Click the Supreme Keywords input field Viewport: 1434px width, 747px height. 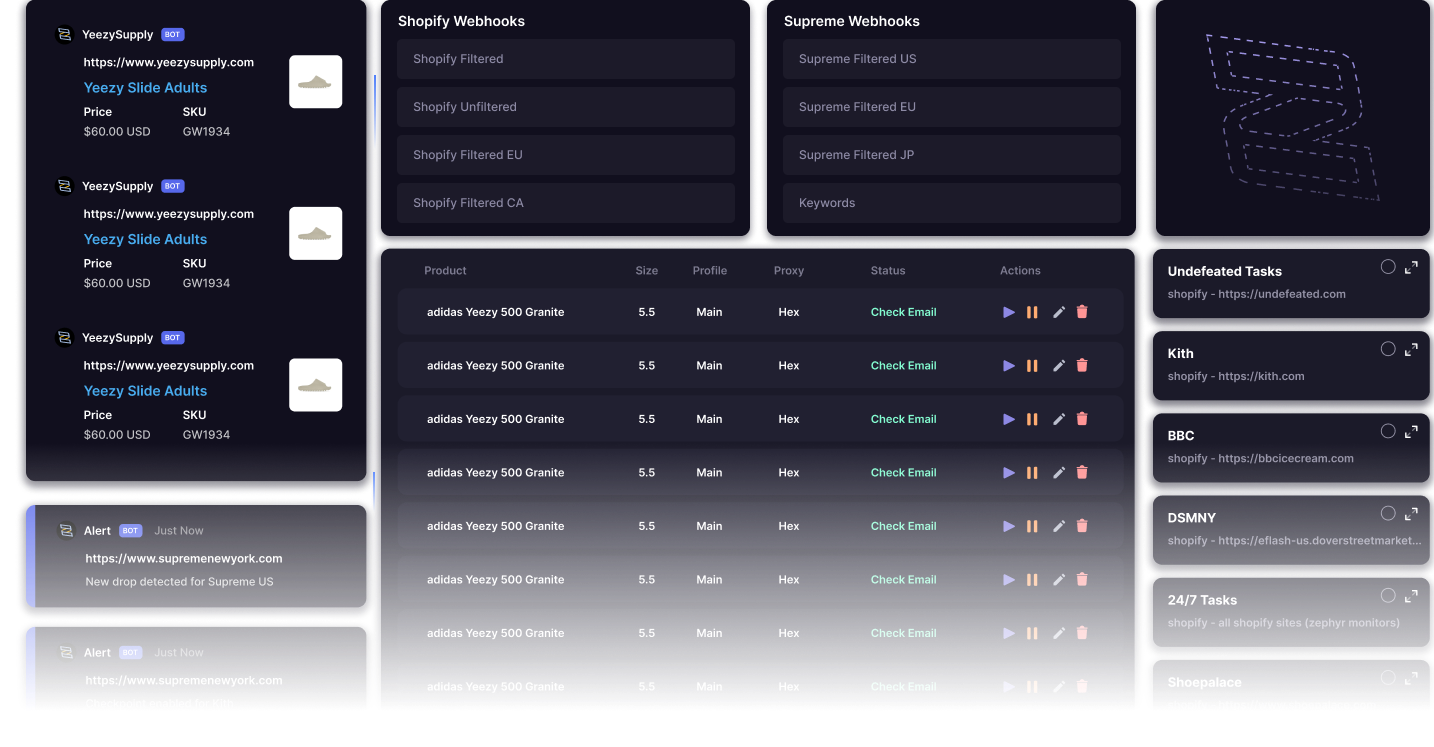coord(951,203)
